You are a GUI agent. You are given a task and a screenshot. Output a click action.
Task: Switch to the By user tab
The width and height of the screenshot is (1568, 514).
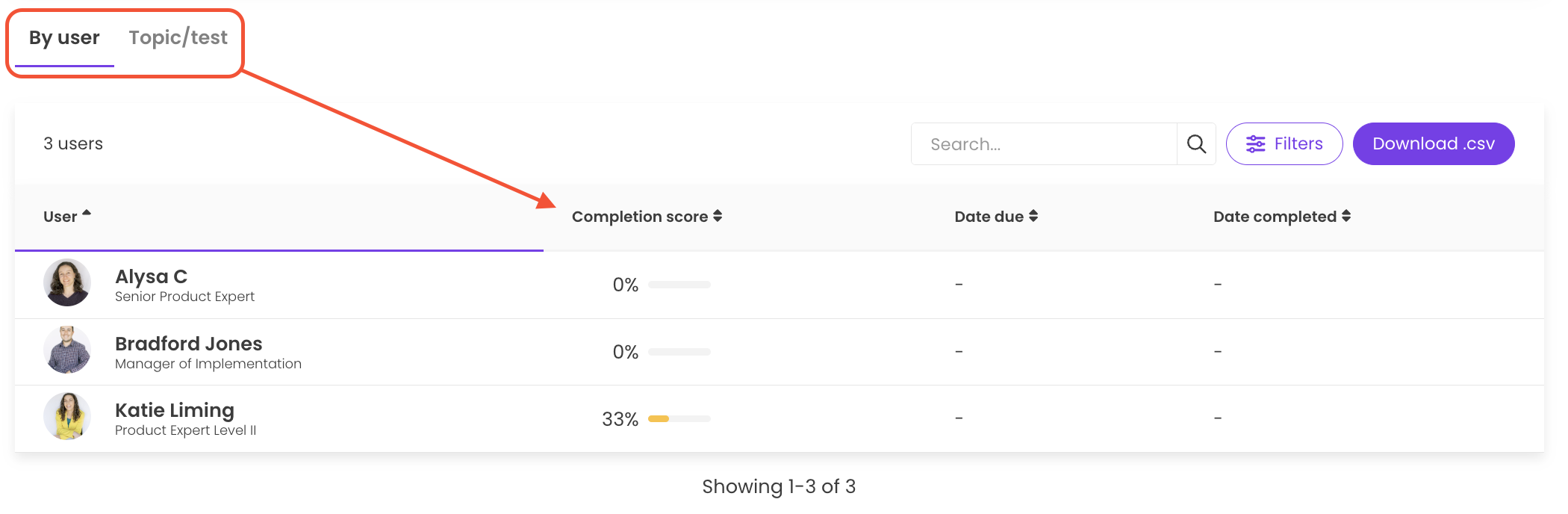click(64, 38)
